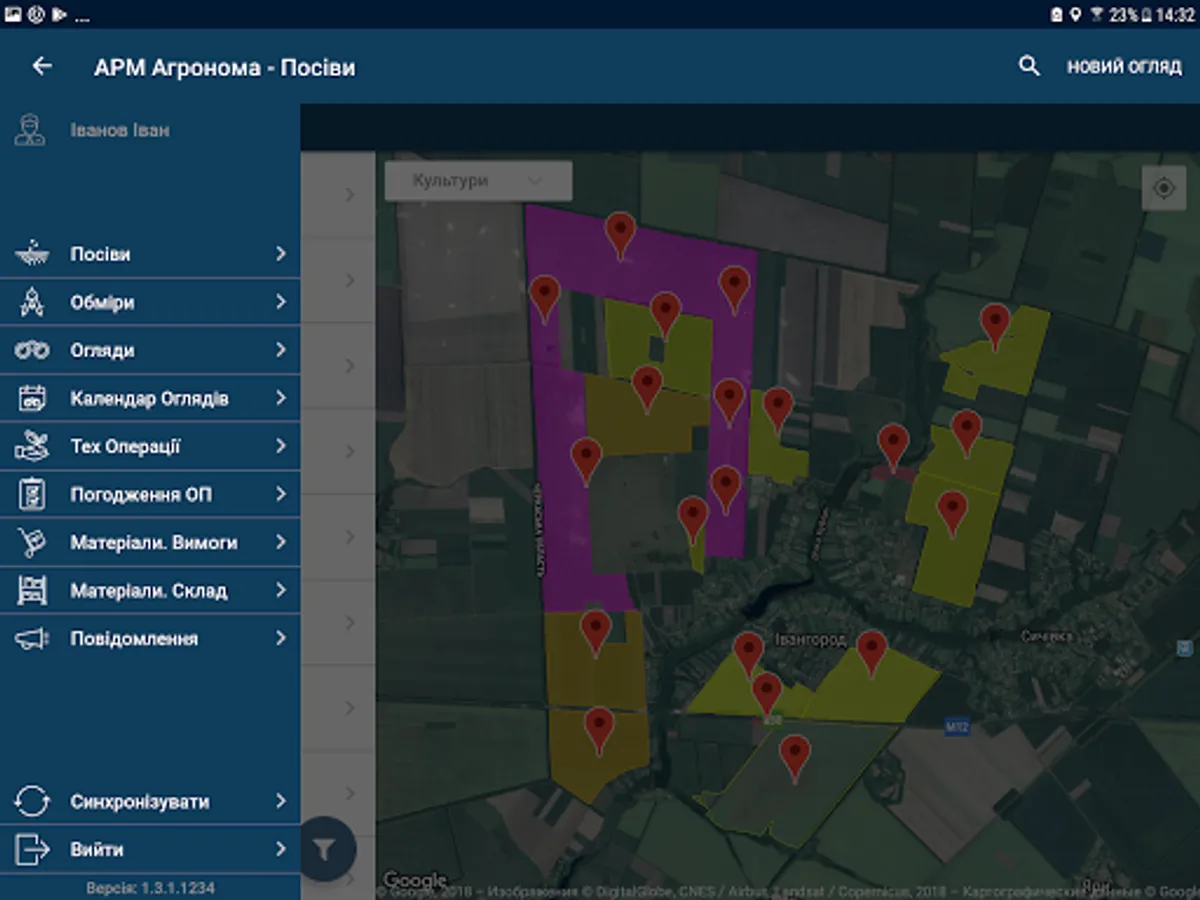1200x900 pixels.
Task: Click the Огляди binoculars icon
Action: click(x=33, y=350)
